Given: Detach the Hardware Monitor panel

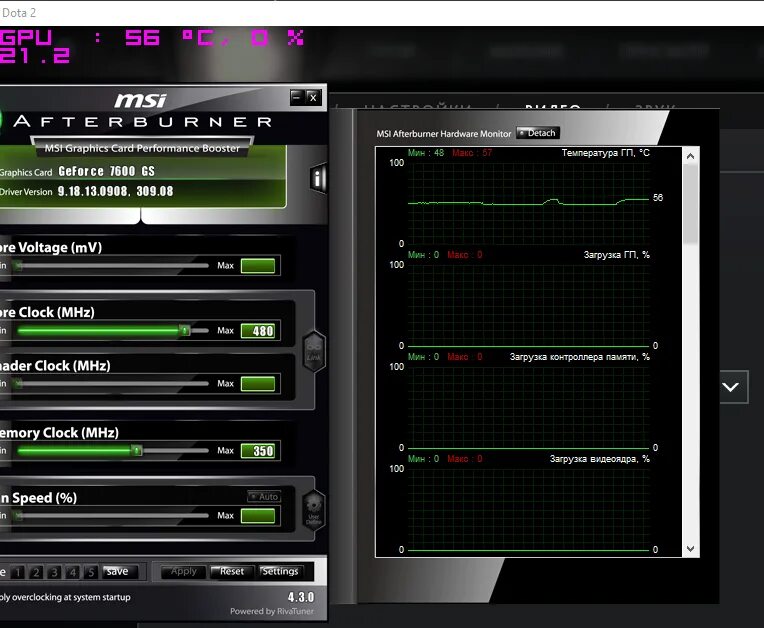Looking at the screenshot, I should [x=538, y=133].
